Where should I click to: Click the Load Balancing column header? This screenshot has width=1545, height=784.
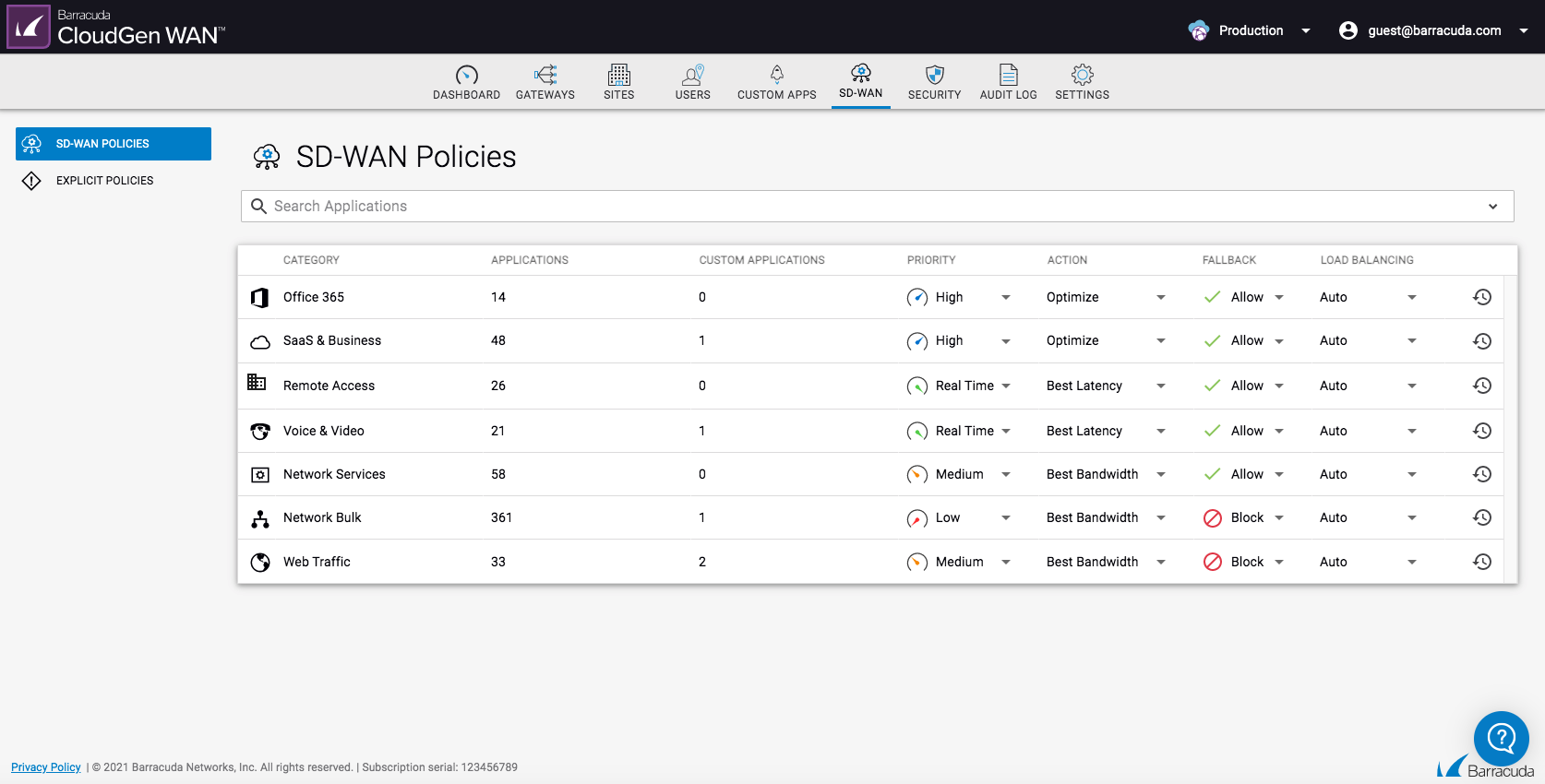tap(1367, 260)
